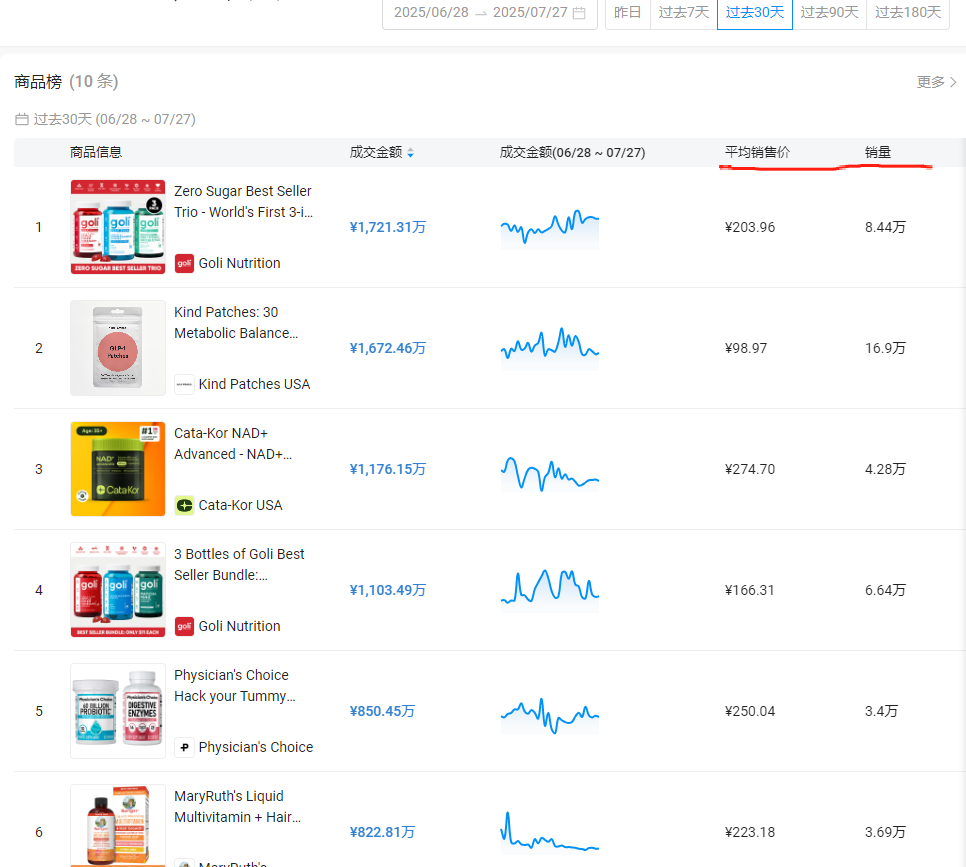
Task: Click the Physician's Choice shop logo
Action: click(x=184, y=747)
